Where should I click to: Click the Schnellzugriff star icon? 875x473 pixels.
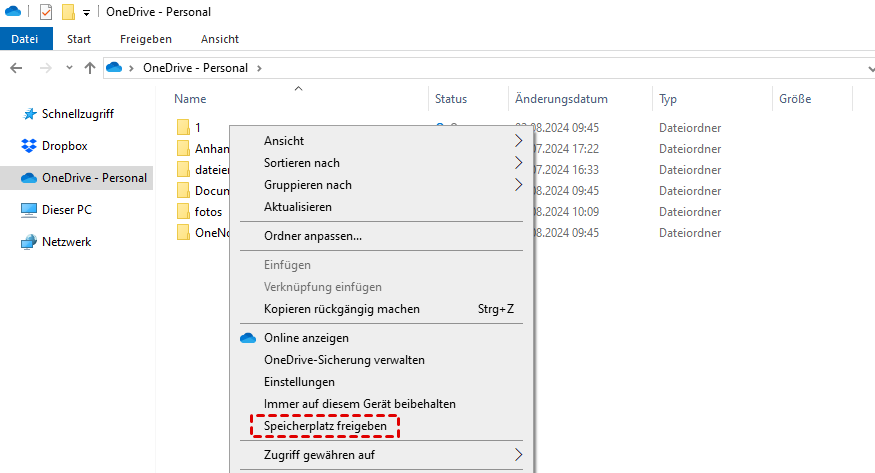click(30, 114)
